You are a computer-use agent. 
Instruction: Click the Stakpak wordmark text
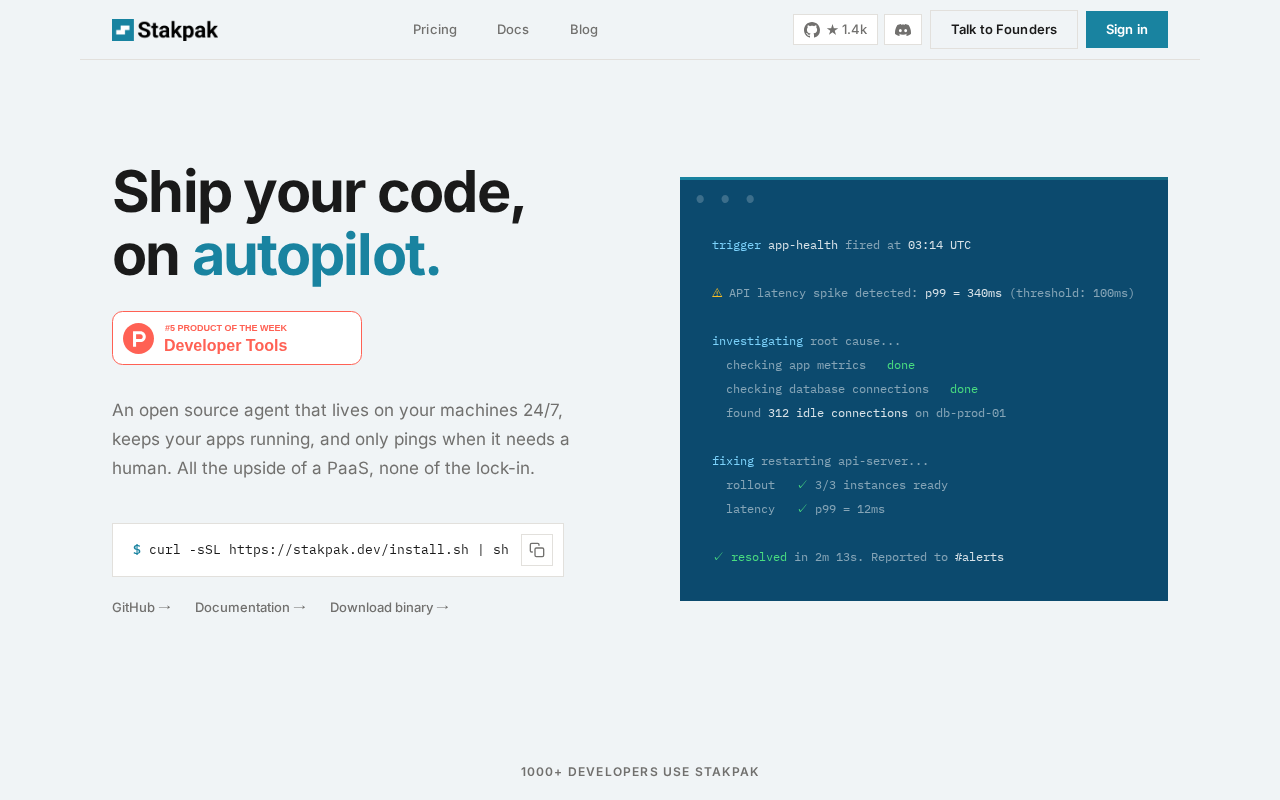pos(178,30)
